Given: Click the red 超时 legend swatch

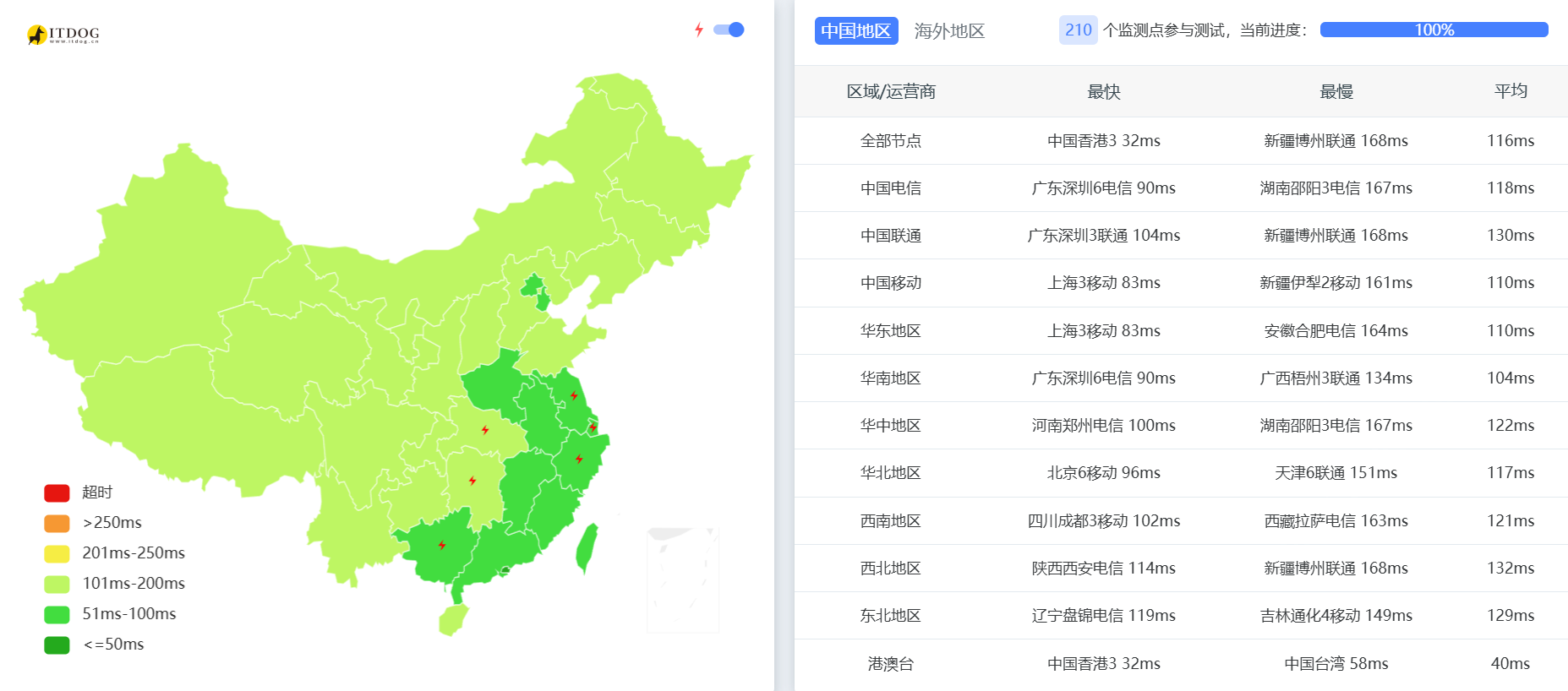Looking at the screenshot, I should pyautogui.click(x=57, y=492).
